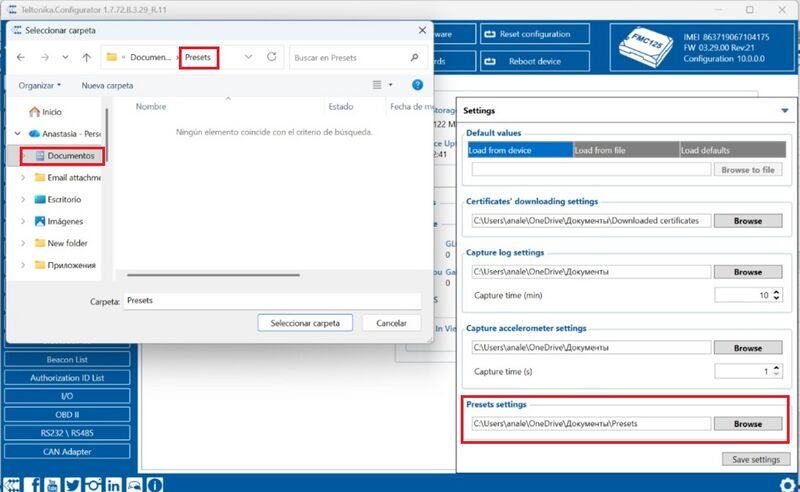
Task: Open the Organizar menu
Action: pyautogui.click(x=40, y=85)
